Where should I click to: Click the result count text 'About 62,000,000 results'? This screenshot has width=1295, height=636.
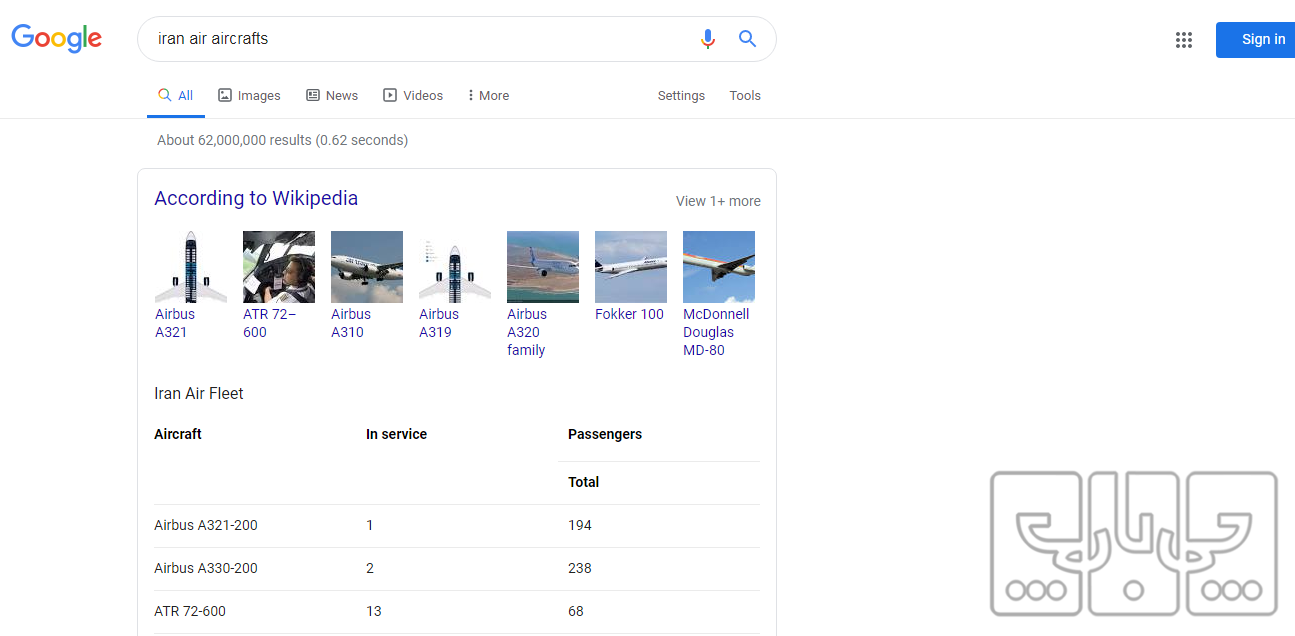click(x=234, y=140)
